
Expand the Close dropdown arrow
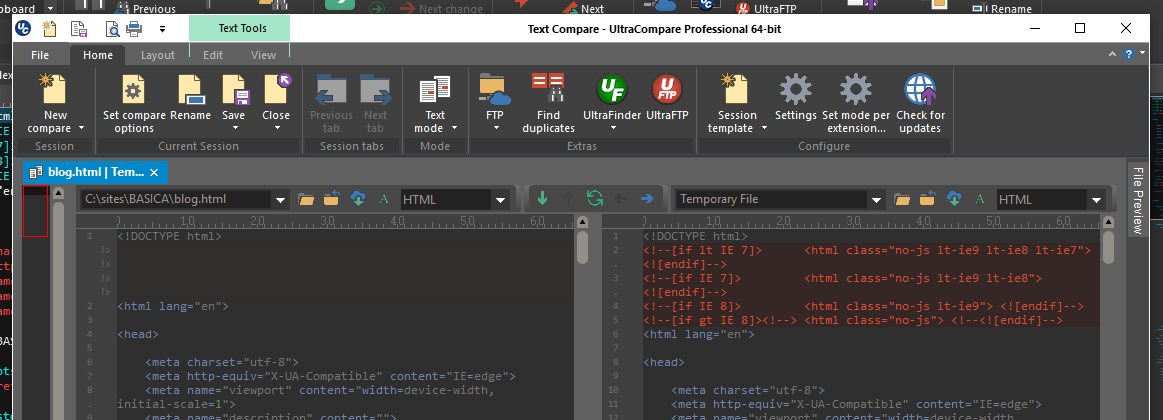[276, 128]
